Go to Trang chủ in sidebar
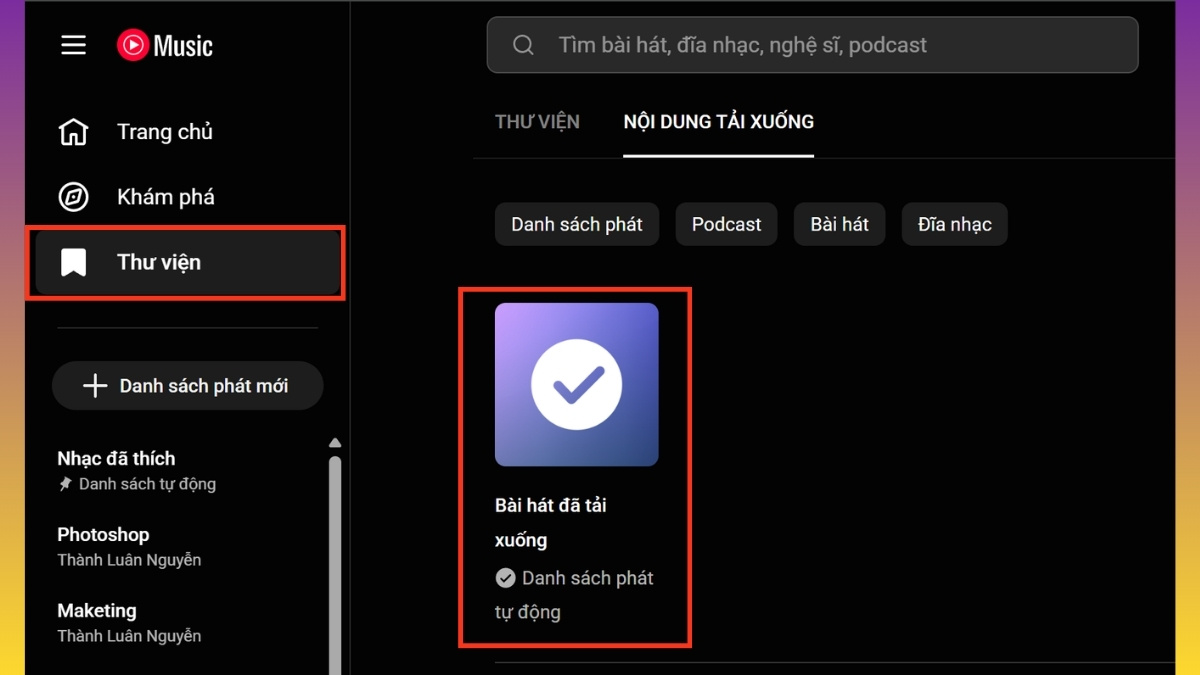The image size is (1200, 675). tap(187, 132)
